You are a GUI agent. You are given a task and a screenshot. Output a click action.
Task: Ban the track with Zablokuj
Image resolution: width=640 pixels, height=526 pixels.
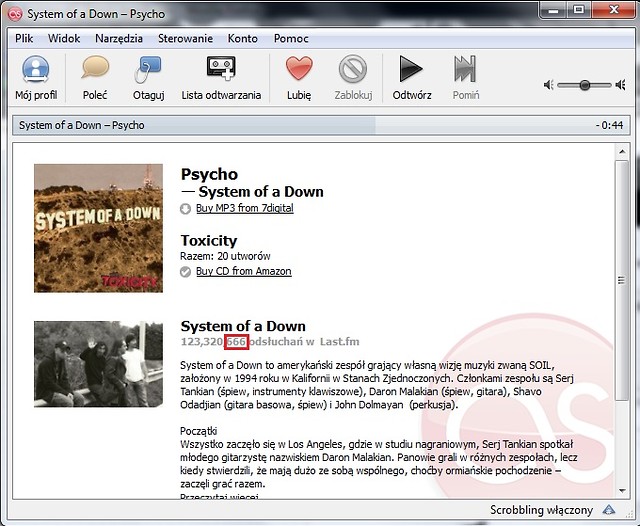tap(353, 78)
